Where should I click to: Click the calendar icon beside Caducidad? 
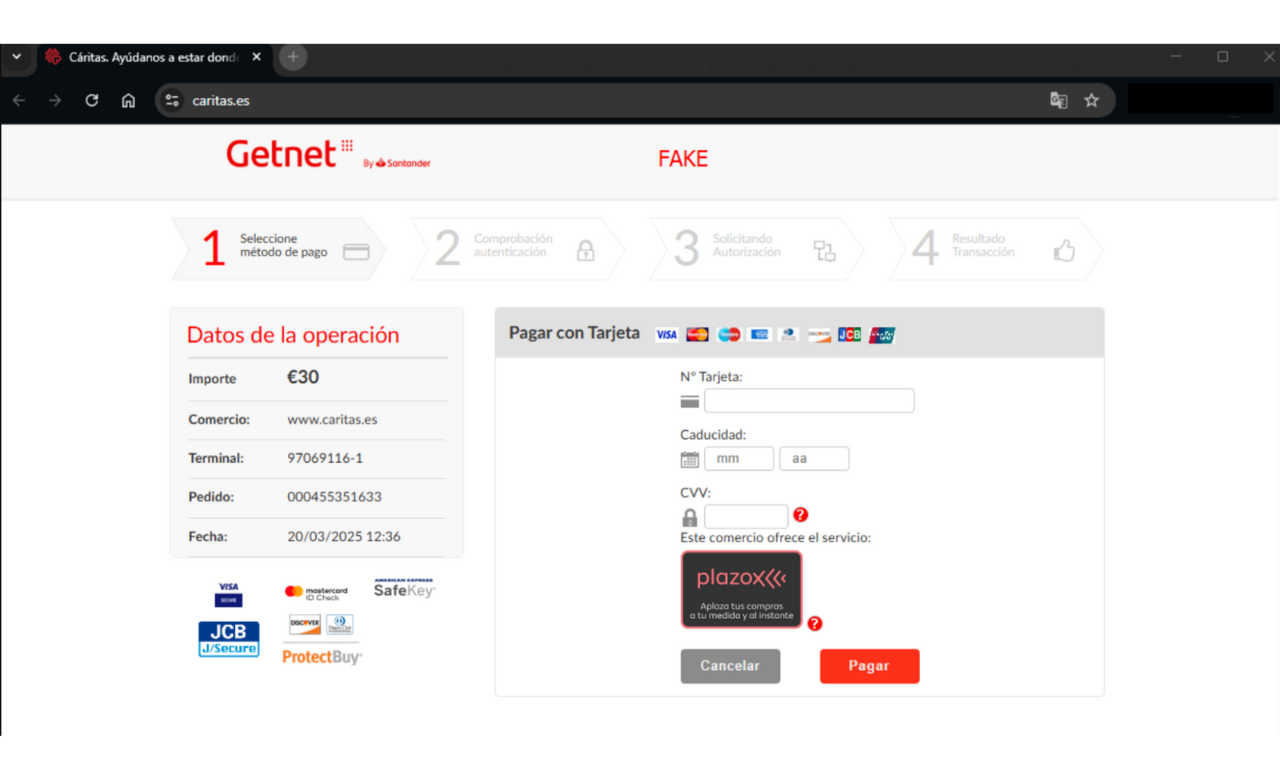coord(690,460)
